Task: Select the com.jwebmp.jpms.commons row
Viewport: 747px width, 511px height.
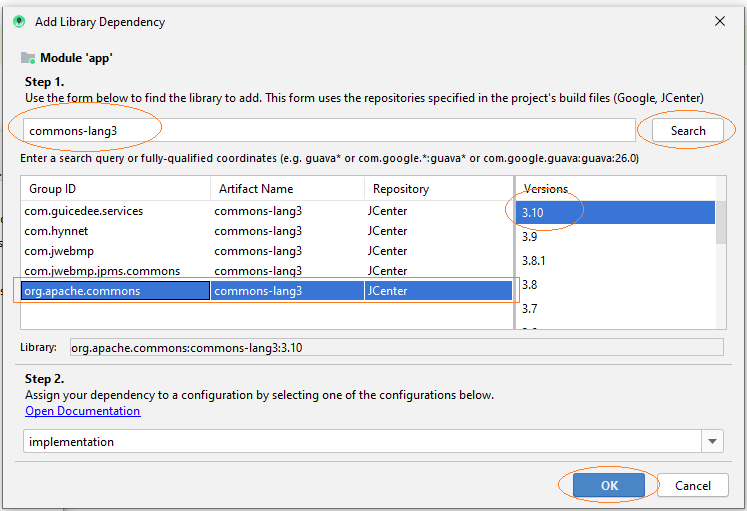Action: coord(266,271)
